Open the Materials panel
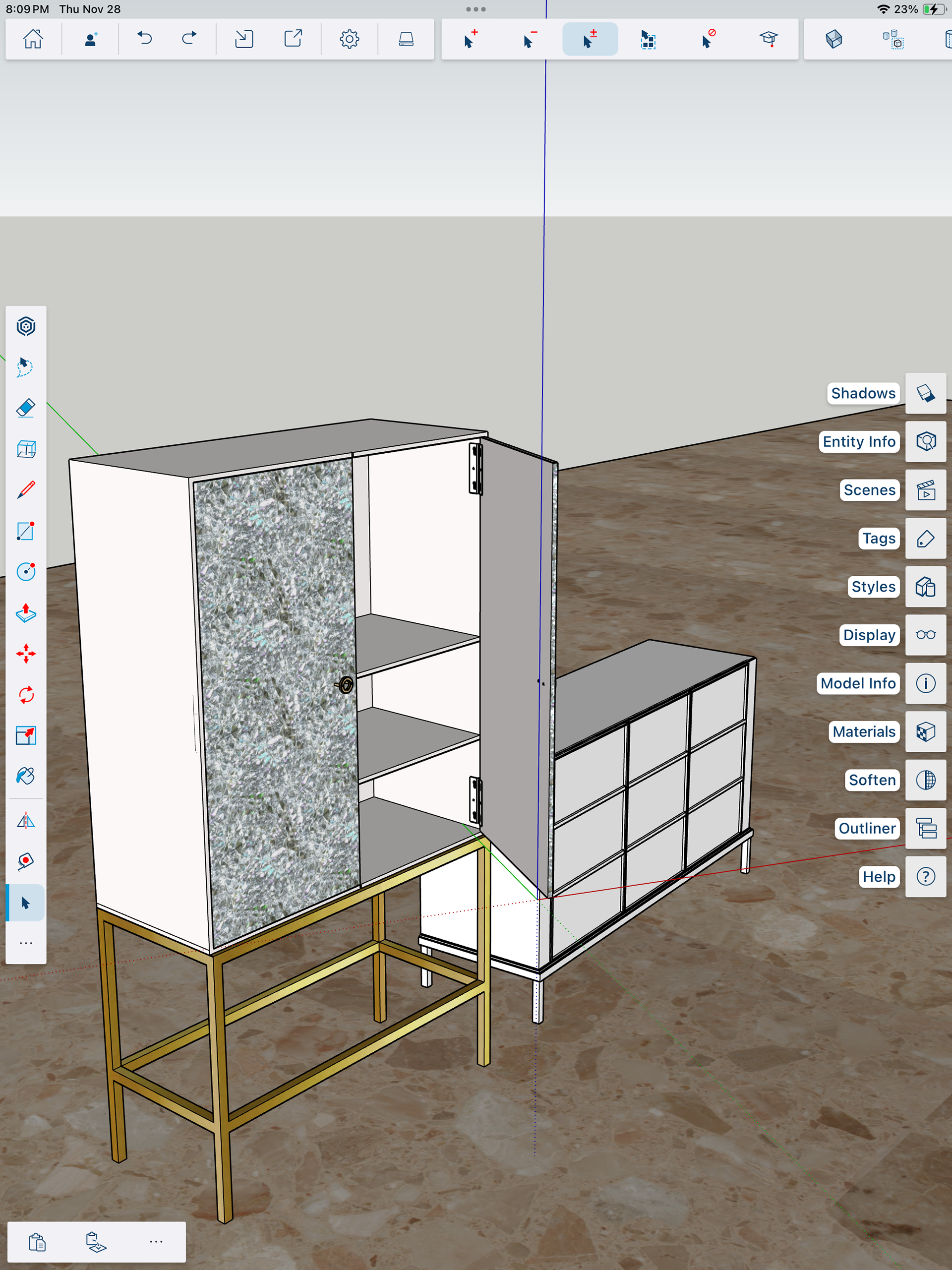952x1270 pixels. click(925, 731)
